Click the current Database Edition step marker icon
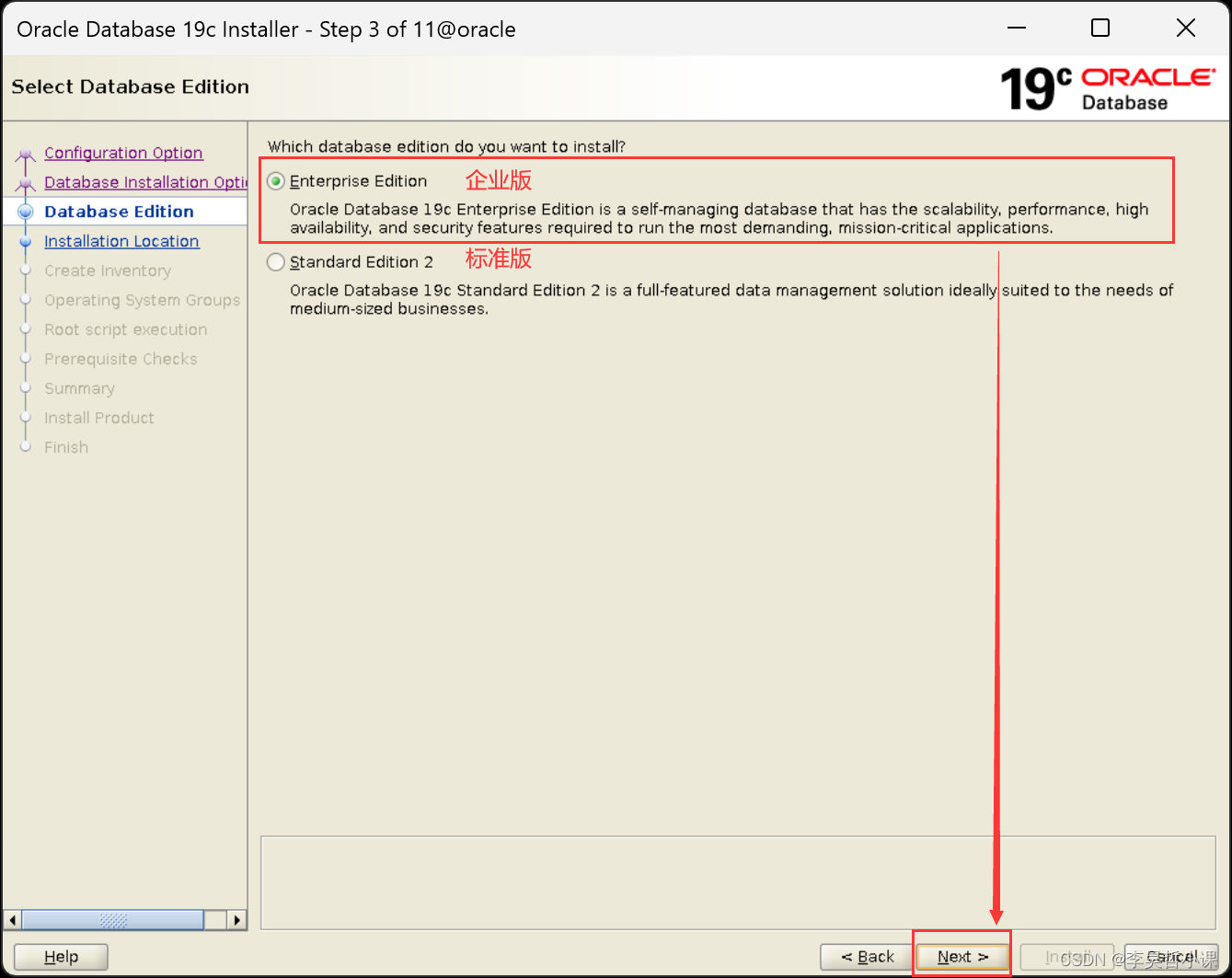The height and width of the screenshot is (978, 1232). coord(26,212)
